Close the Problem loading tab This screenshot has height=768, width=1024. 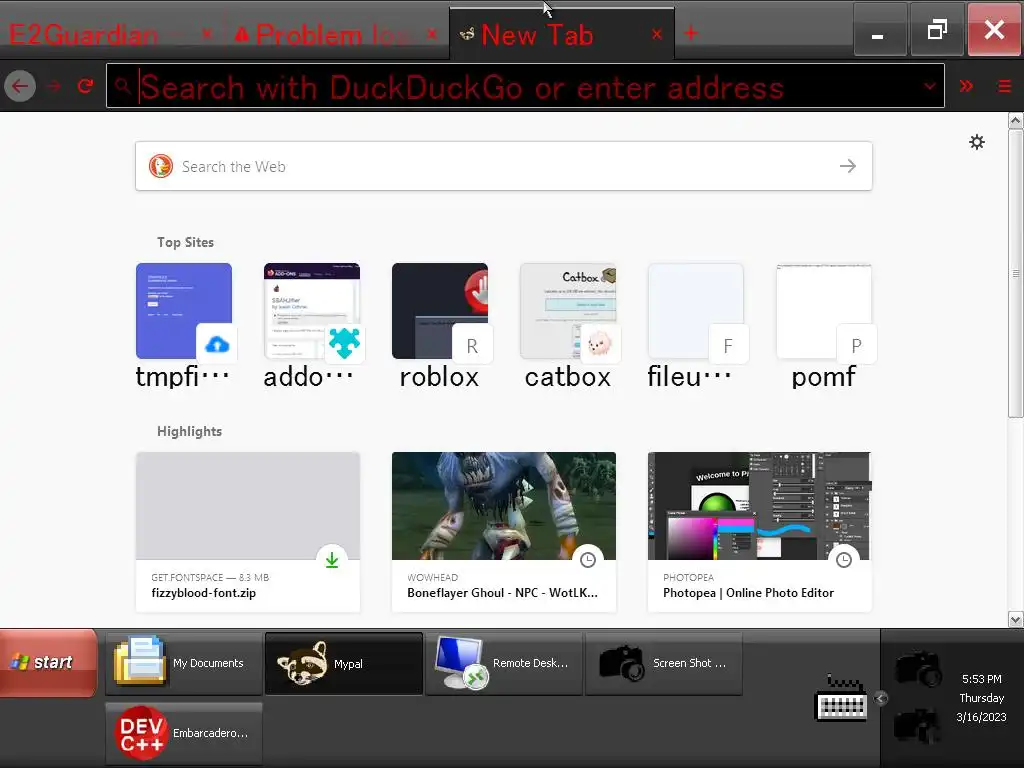click(432, 34)
